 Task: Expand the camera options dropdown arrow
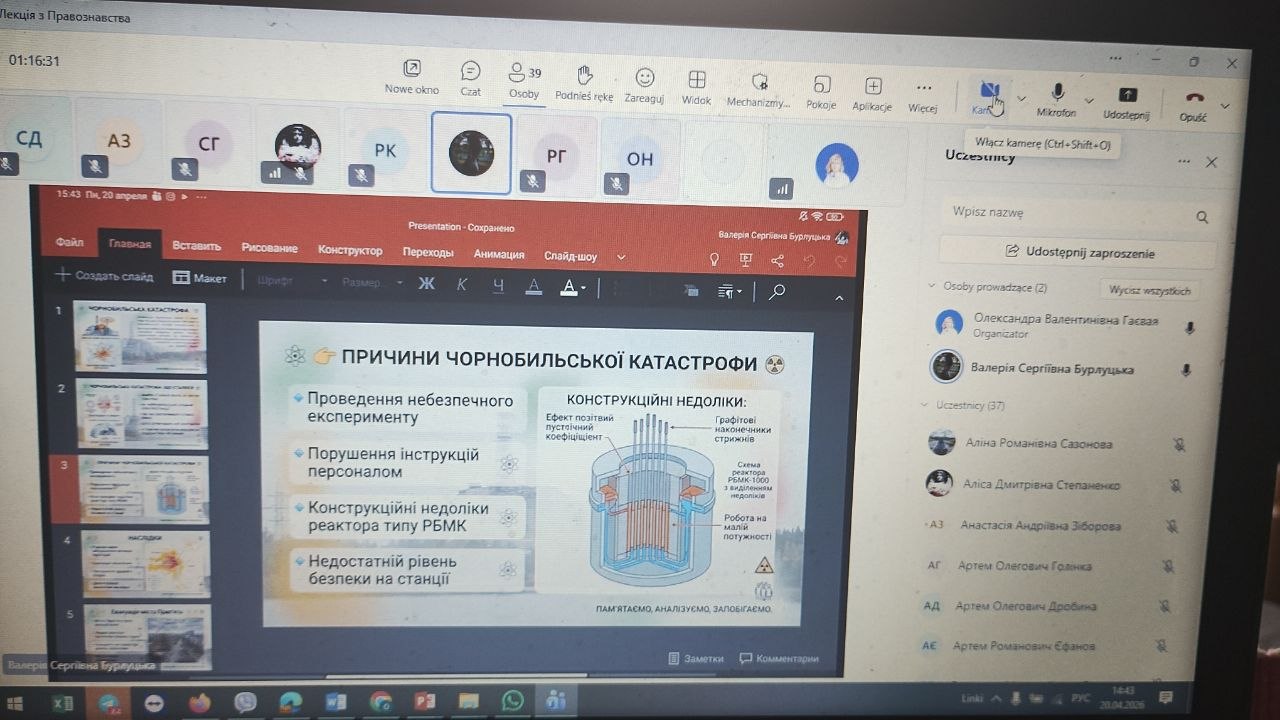click(1021, 99)
